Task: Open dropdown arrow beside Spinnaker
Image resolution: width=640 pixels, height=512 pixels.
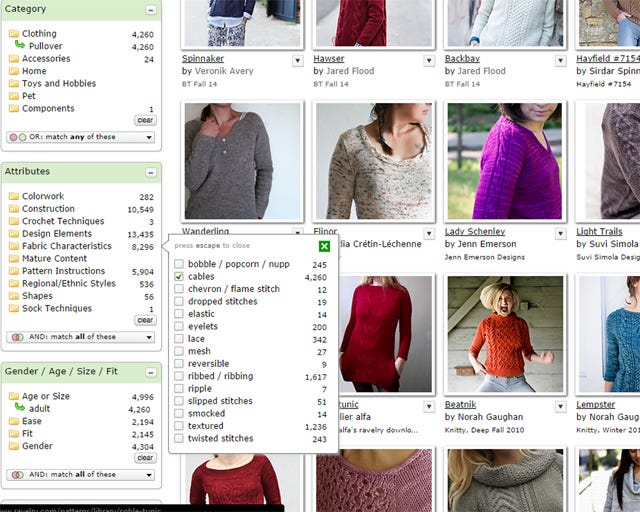Action: 298,61
